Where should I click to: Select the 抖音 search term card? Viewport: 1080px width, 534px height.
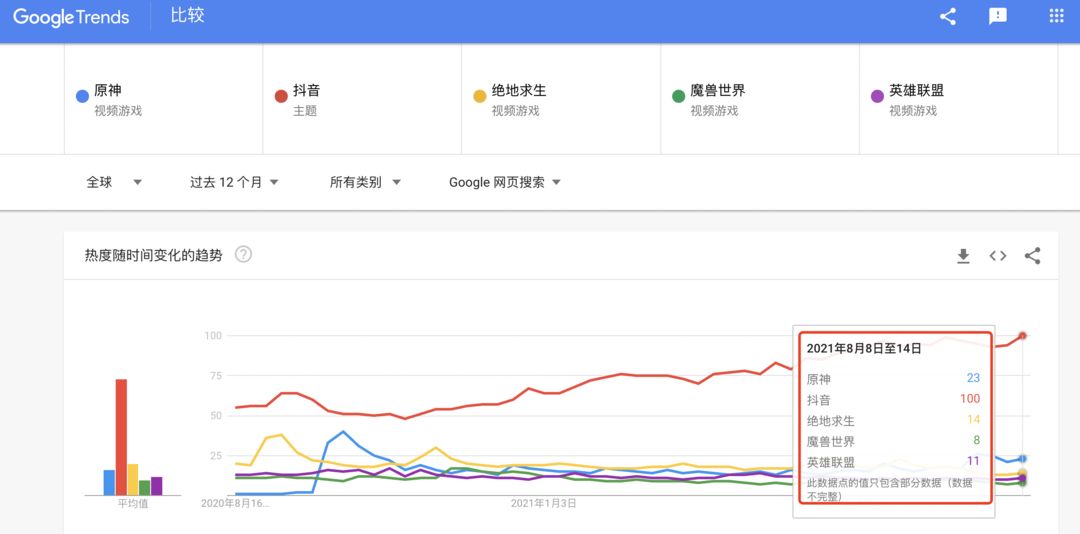[362, 99]
